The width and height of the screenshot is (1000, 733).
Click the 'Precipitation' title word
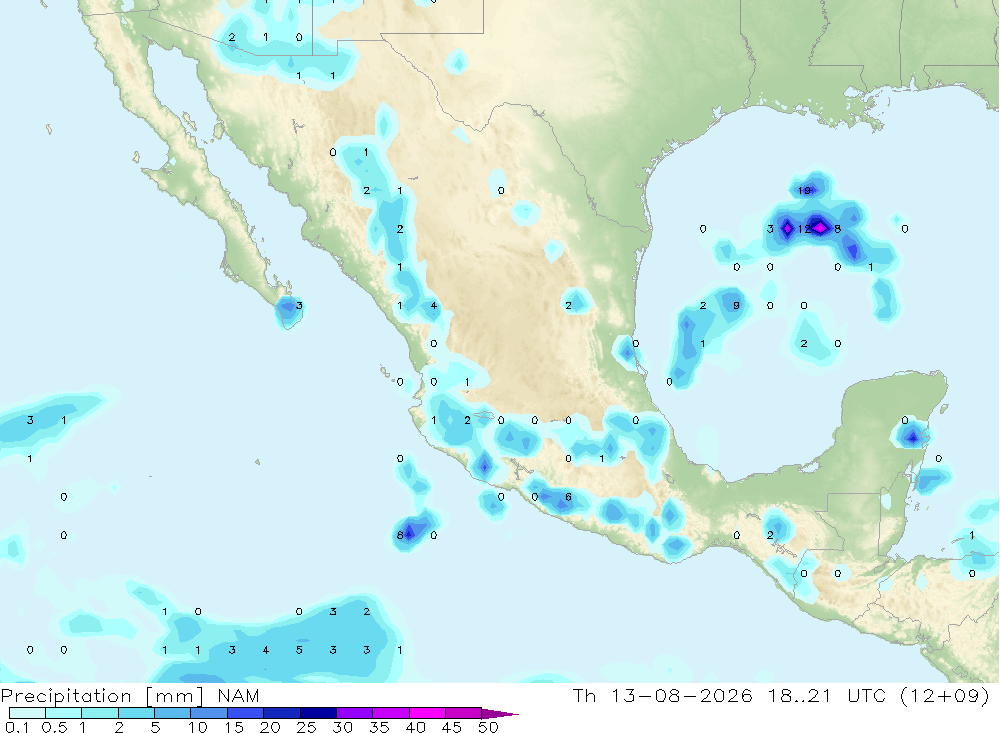click(66, 696)
